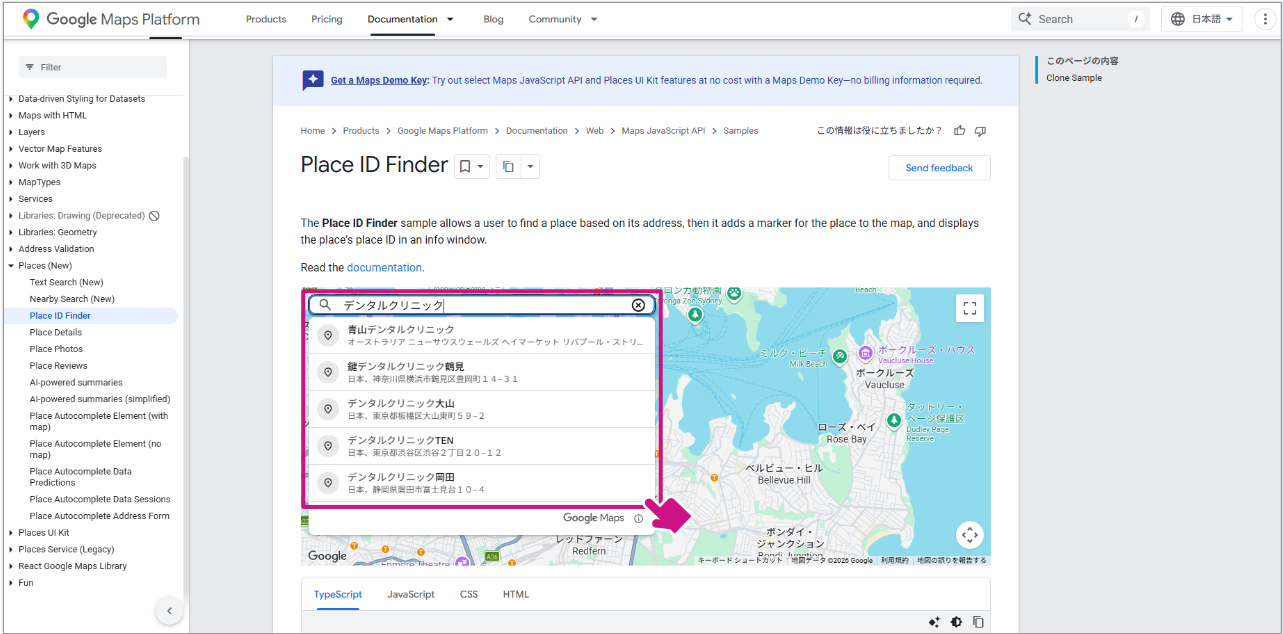Click the sidebar Filter field
The image size is (1283, 634).
[x=93, y=67]
